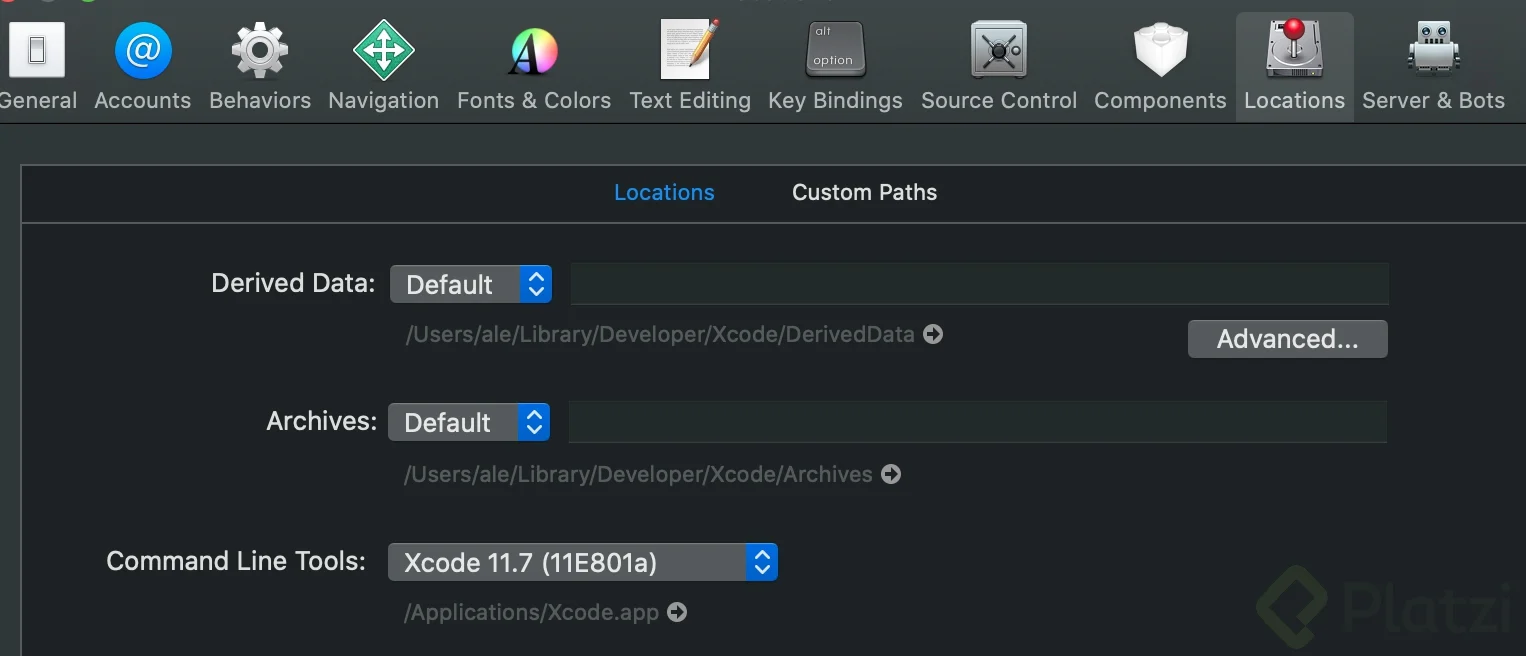
Task: Click the Archives path field
Action: [978, 422]
